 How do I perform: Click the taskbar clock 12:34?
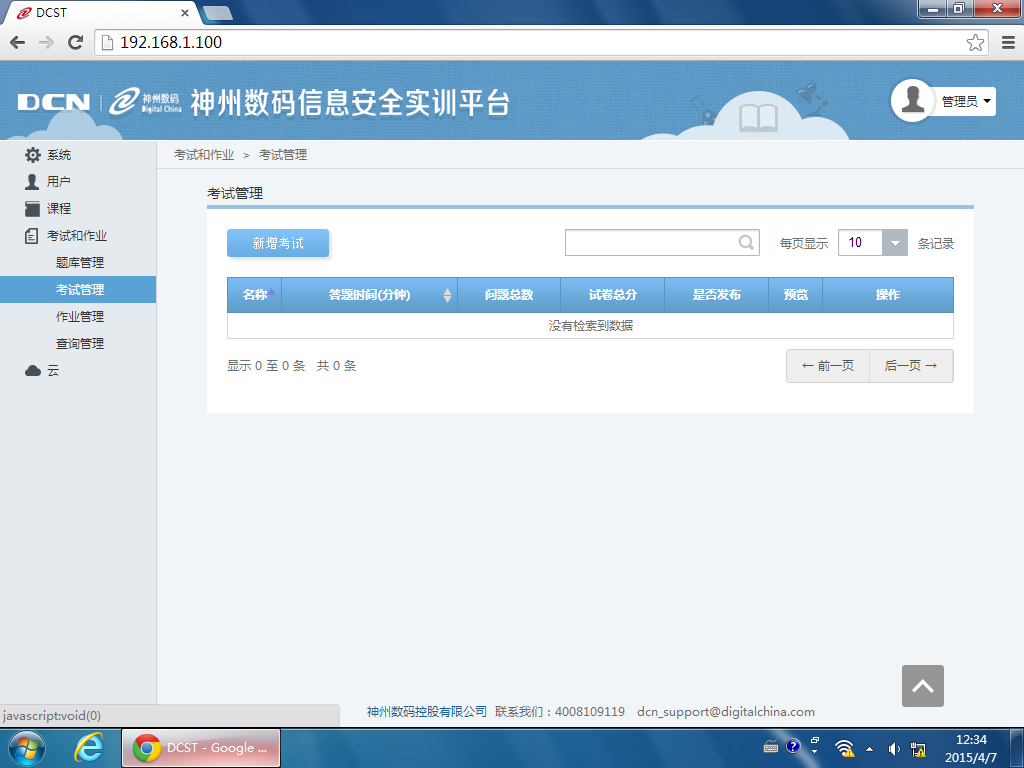click(970, 740)
